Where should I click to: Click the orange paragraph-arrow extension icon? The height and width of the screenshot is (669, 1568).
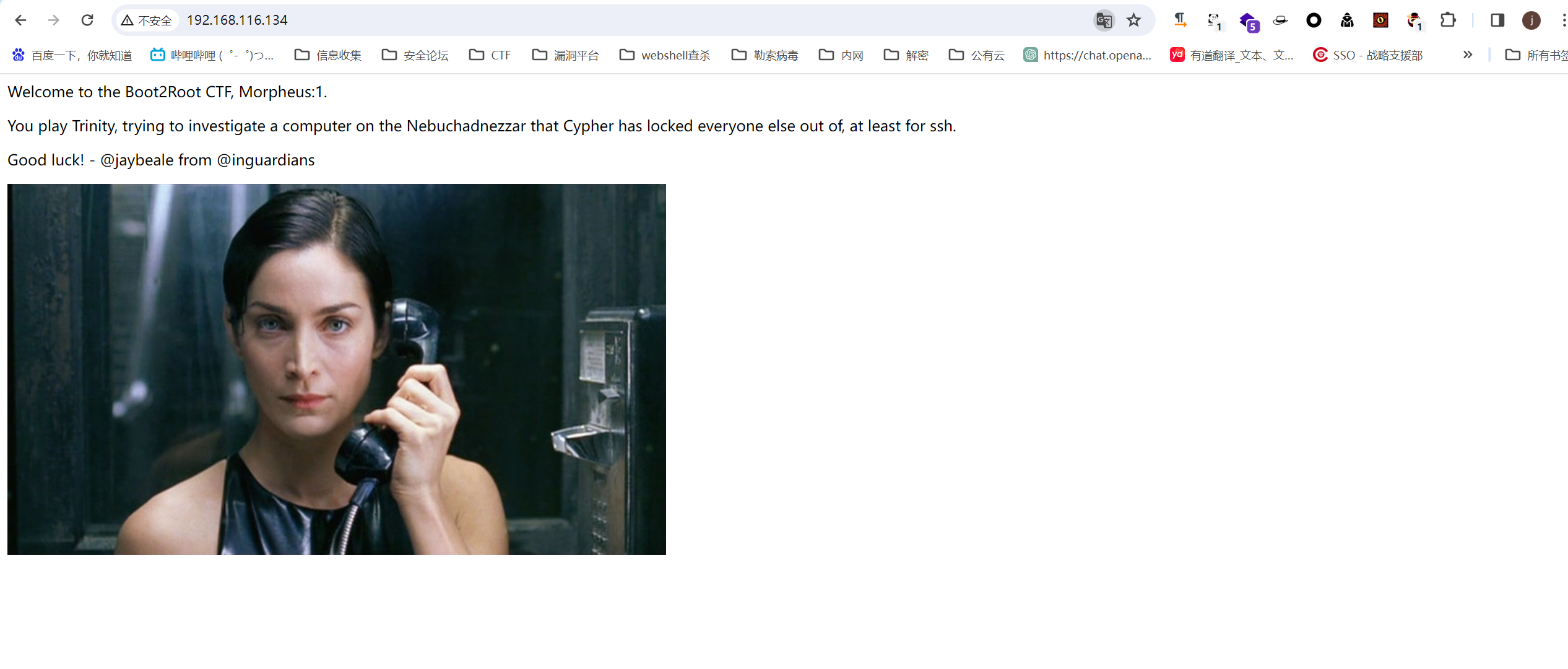(1180, 20)
